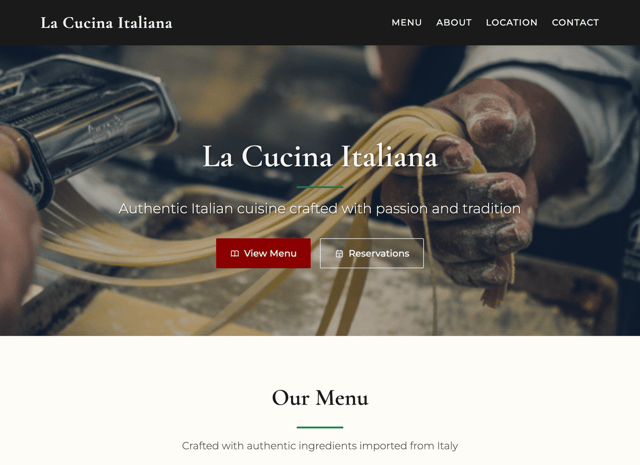
Task: Click the book icon on View Menu
Action: 235,254
